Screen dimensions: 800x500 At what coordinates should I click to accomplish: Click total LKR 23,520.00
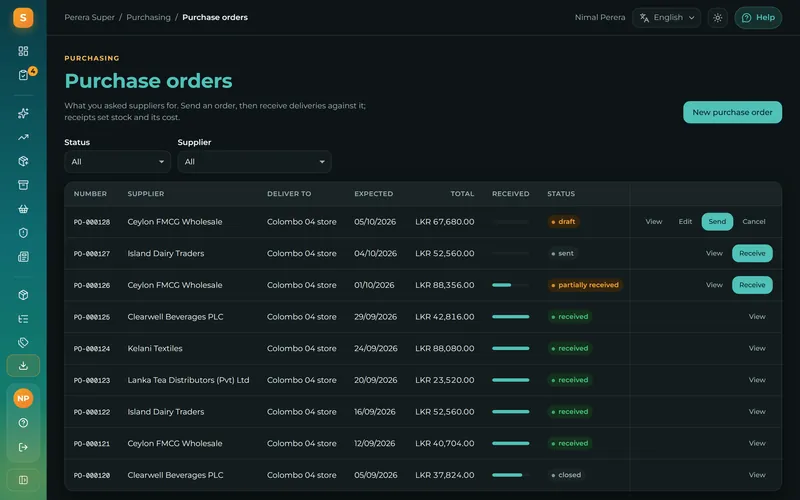pos(444,380)
